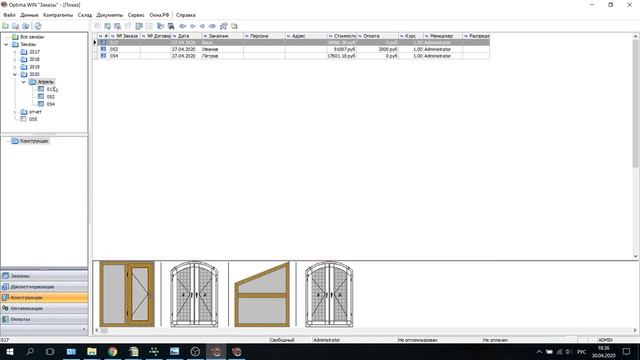Select Все заказы tree item
640x360 pixels.
[x=32, y=37]
